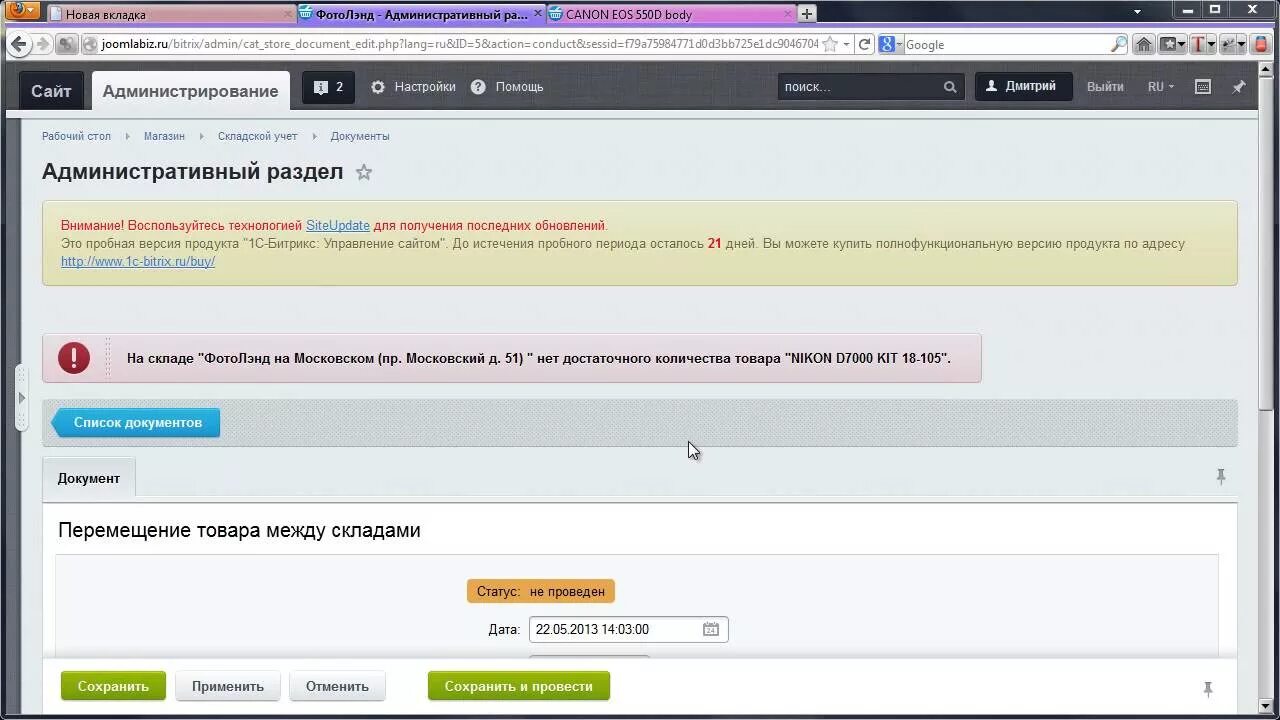Add page to favorites with title star
This screenshot has width=1280, height=720.
[x=364, y=172]
